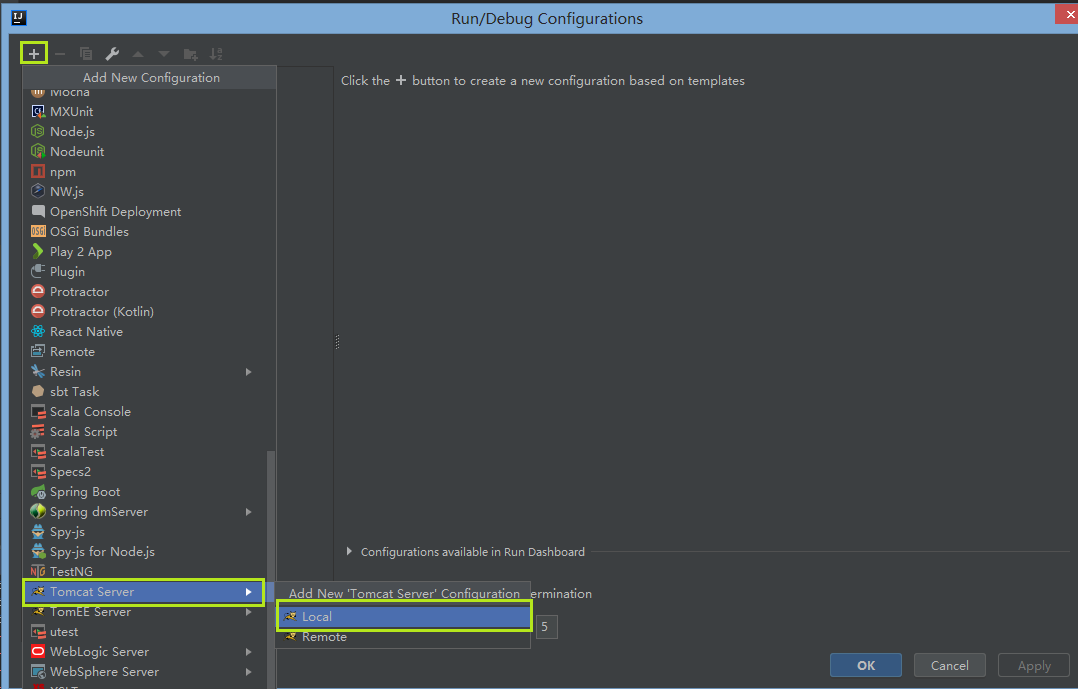Expand the TomEE Server submenu arrow

pos(249,612)
